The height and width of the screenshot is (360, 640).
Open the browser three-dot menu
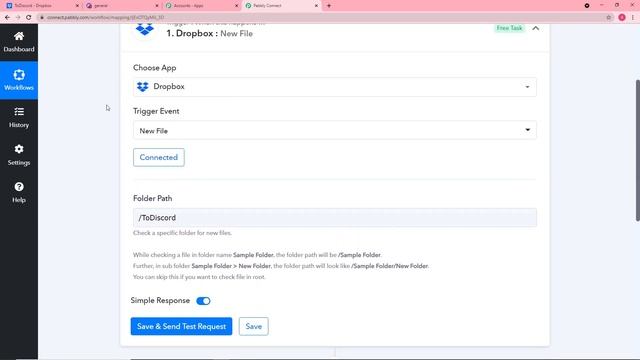(633, 17)
